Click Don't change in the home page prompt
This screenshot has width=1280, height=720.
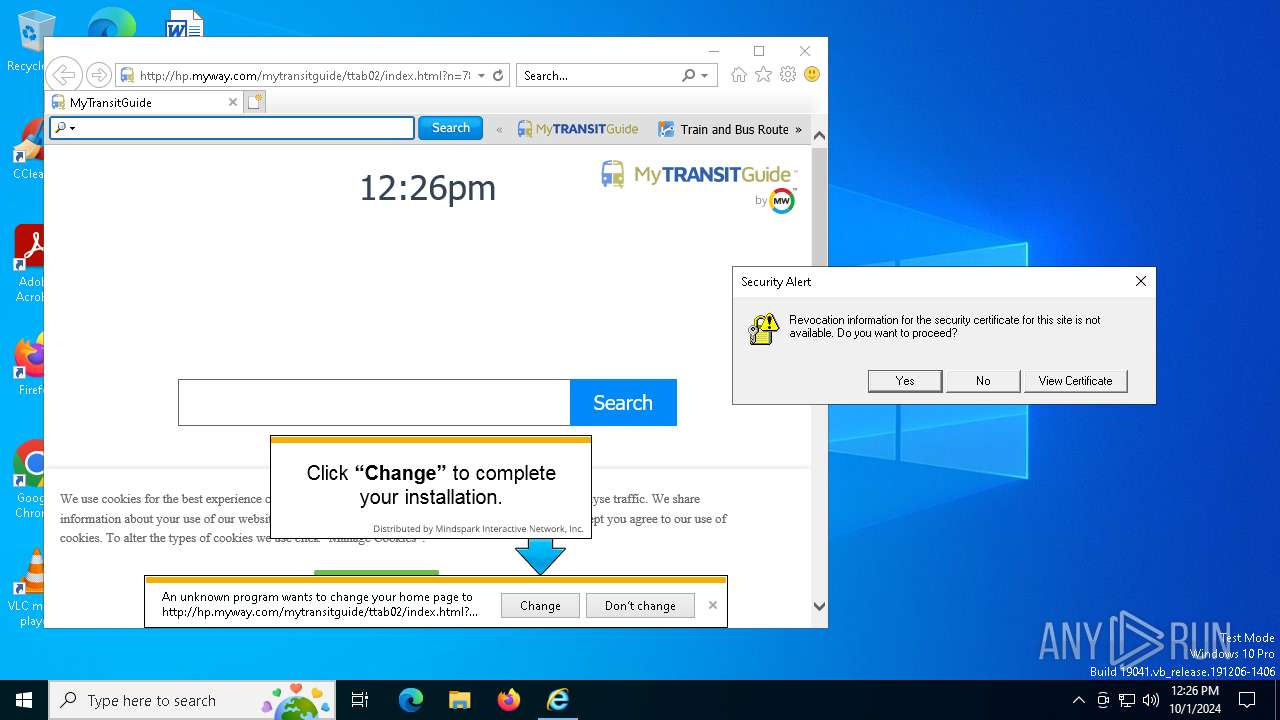640,605
